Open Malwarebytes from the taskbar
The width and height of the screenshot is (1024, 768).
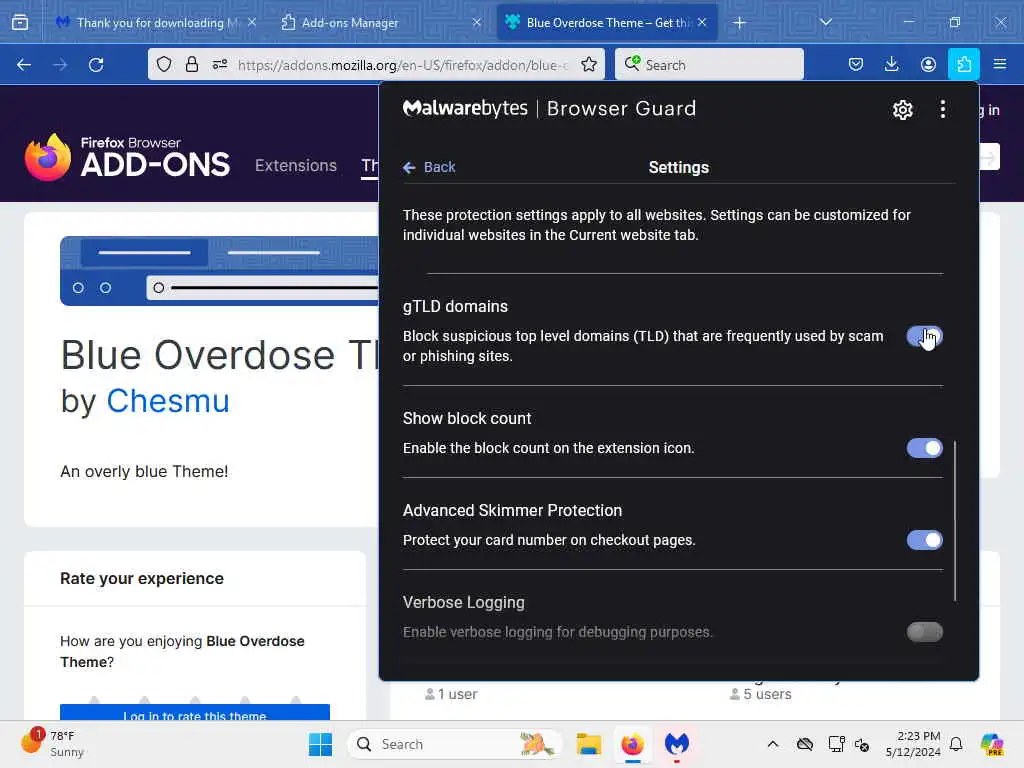click(677, 744)
